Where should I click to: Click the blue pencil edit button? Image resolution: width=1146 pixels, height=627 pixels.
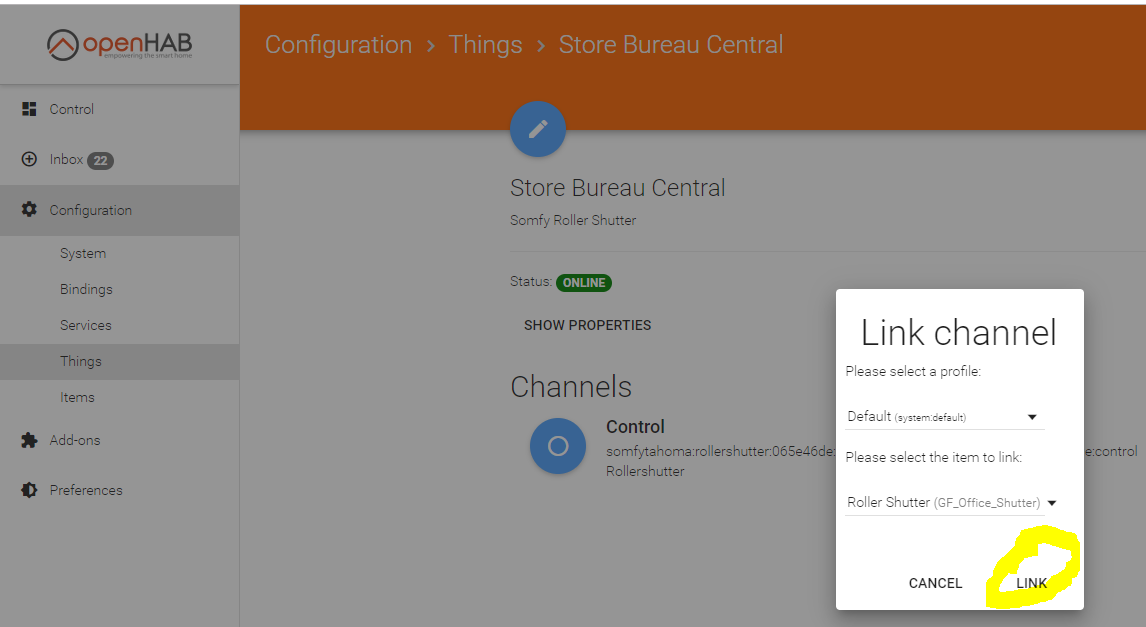[x=538, y=129]
